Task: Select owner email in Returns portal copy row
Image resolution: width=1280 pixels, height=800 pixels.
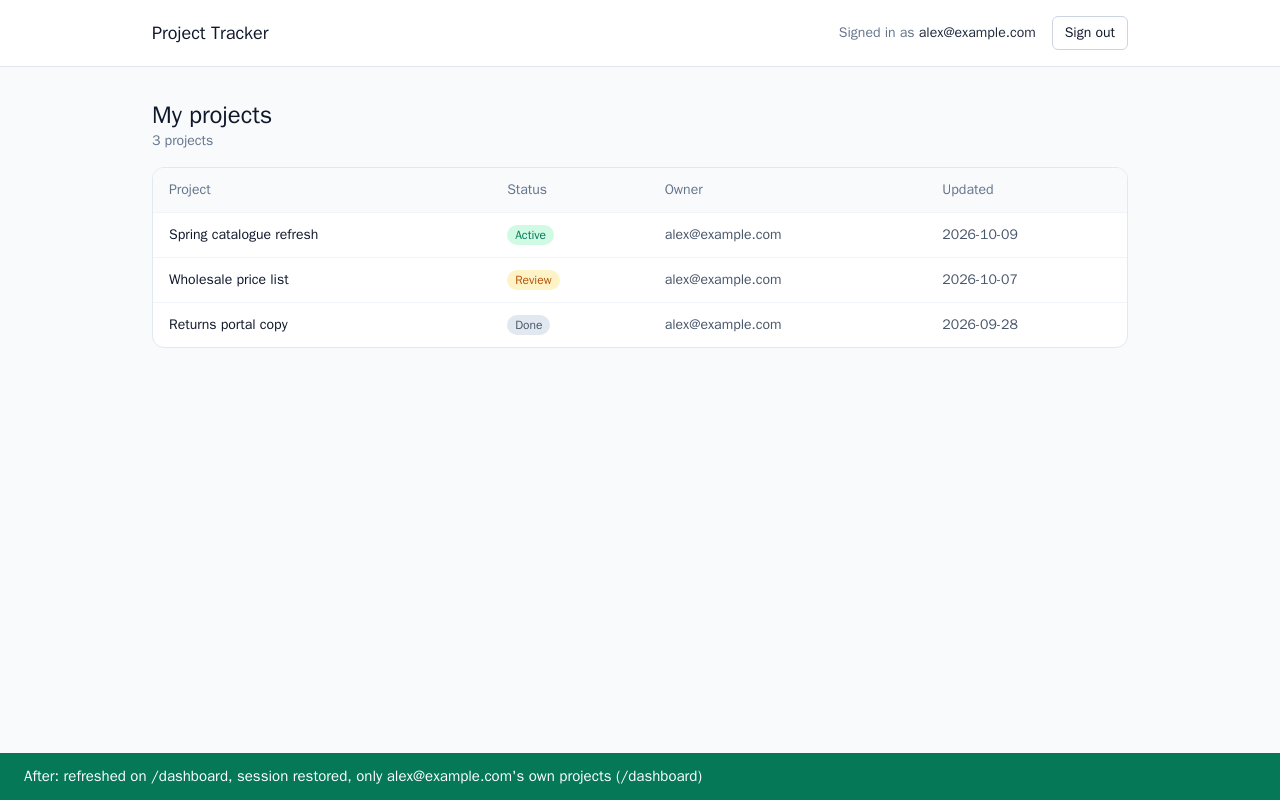Action: pyautogui.click(x=723, y=325)
